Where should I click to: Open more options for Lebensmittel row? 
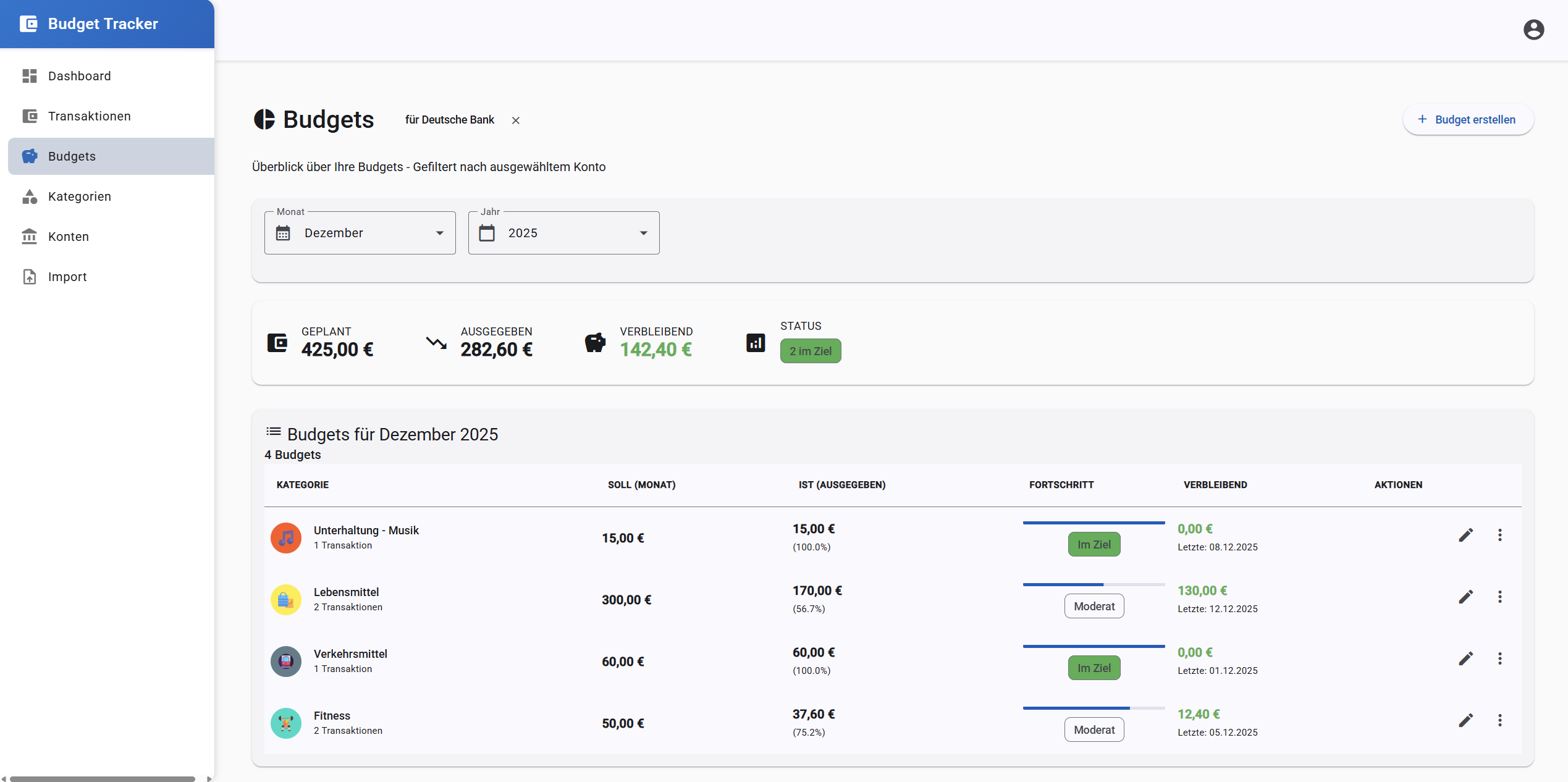1499,597
